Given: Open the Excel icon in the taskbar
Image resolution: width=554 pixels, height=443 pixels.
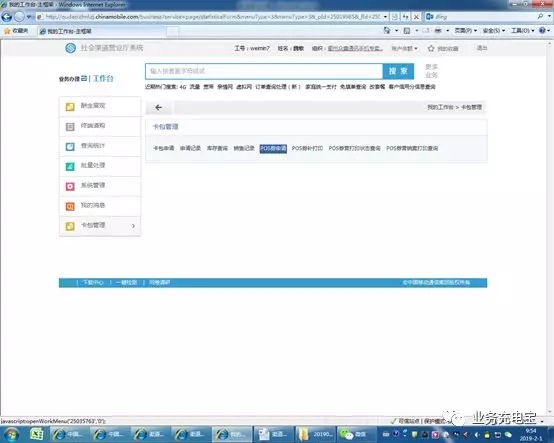Looking at the screenshot, I should click(36, 434).
